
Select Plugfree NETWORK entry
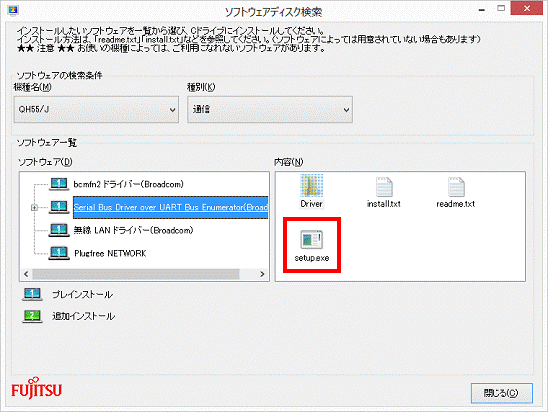(110, 253)
